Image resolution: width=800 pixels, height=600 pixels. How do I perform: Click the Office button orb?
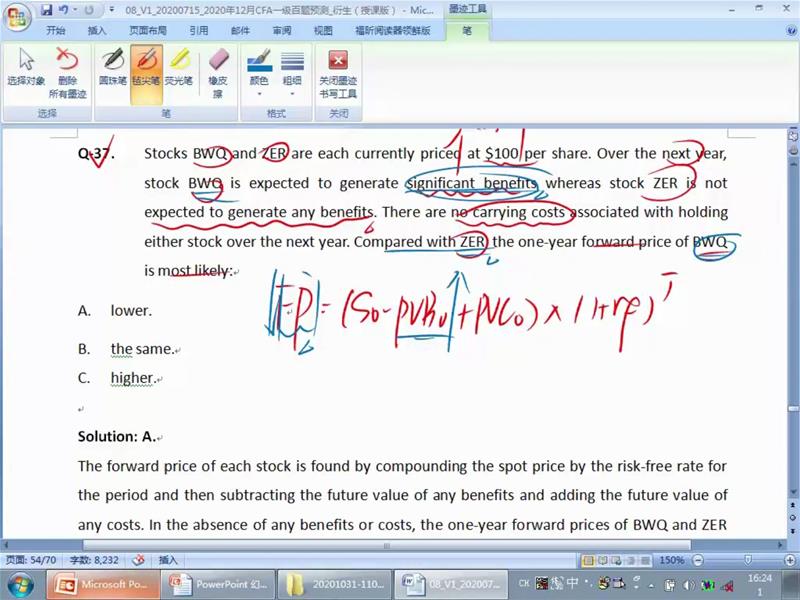pos(17,17)
